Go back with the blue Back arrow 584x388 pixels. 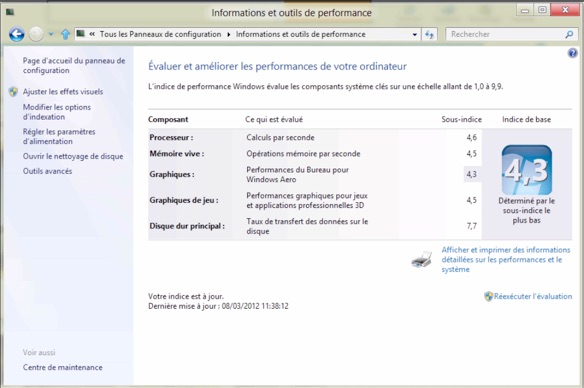(x=17, y=35)
